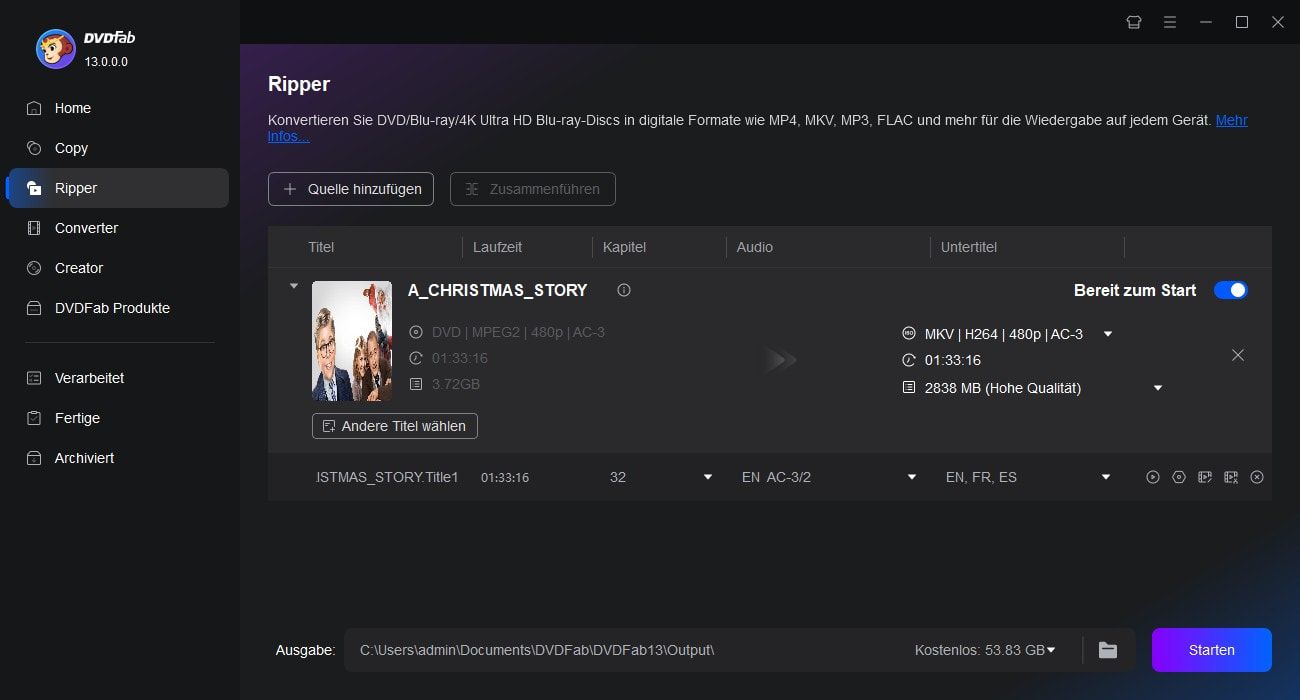Open advanced settings hexagon icon for Title1
The image size is (1300, 700).
point(1179,477)
